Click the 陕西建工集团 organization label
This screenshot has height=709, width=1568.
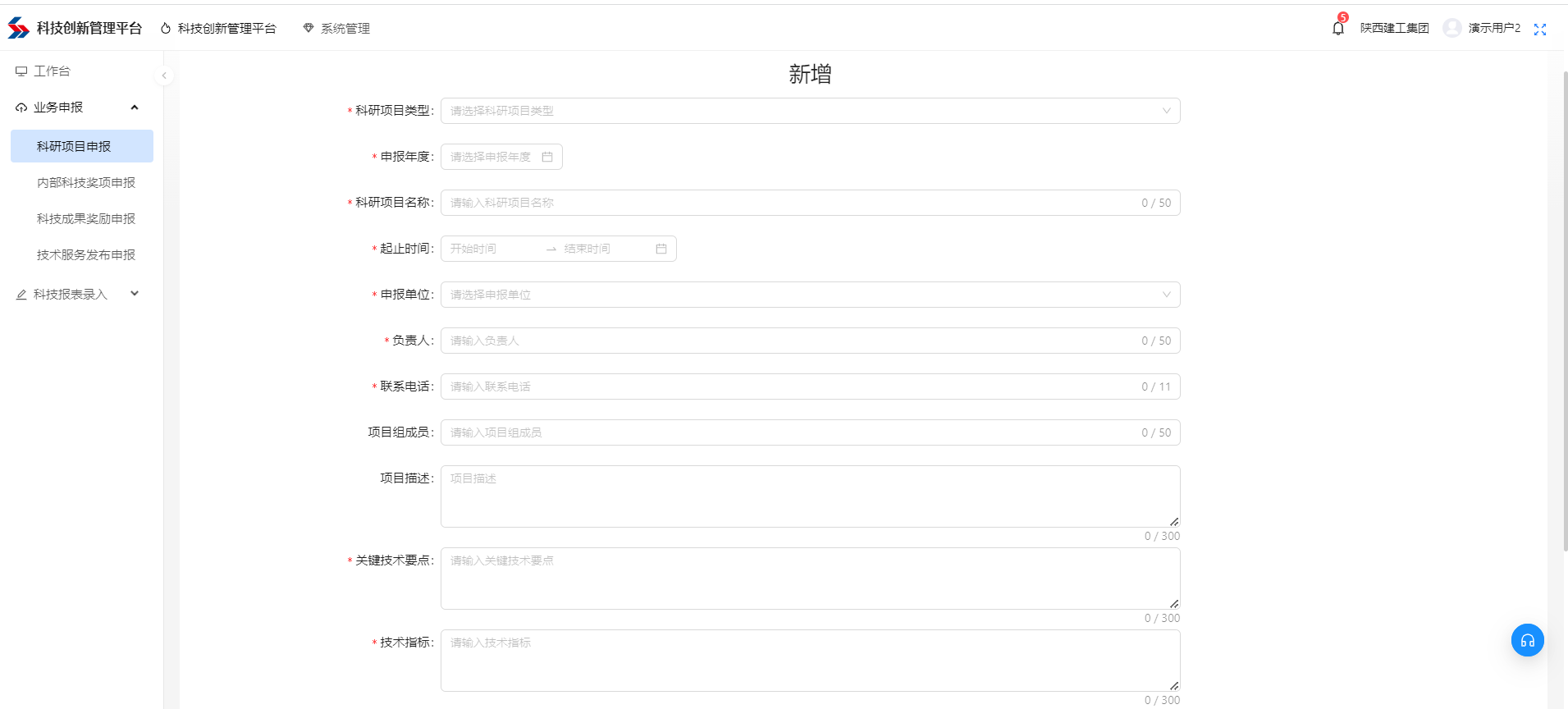1394,28
